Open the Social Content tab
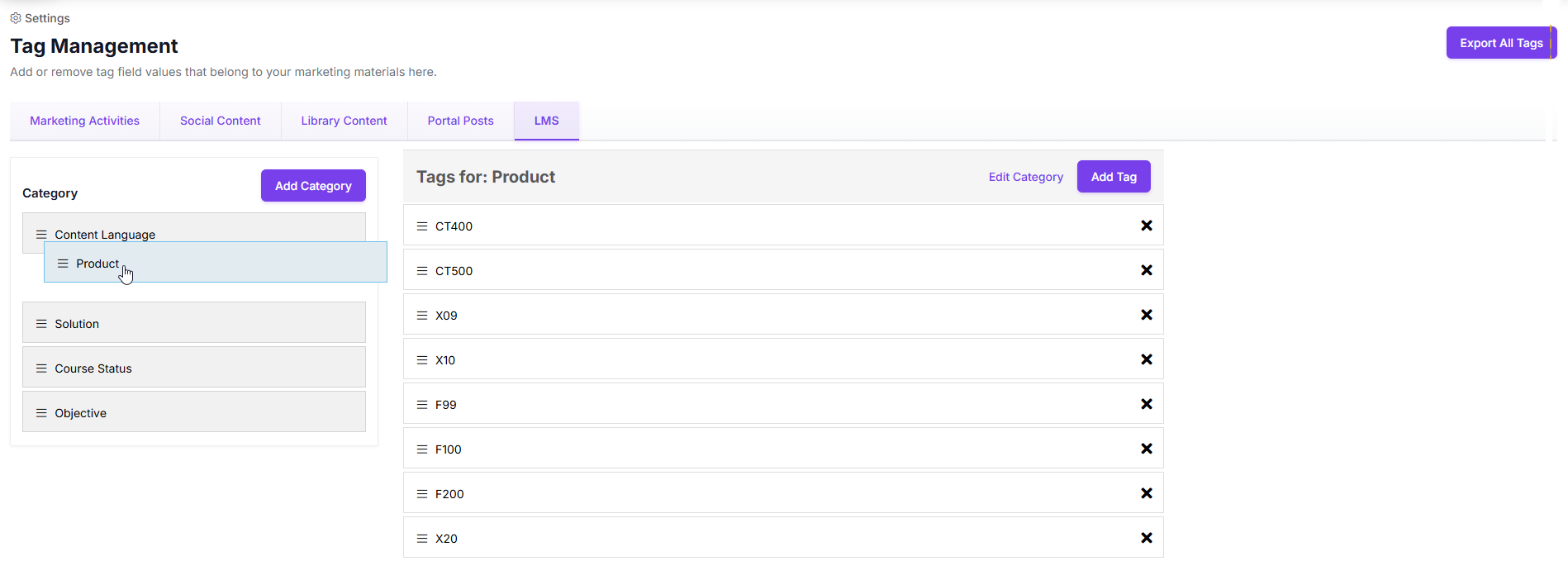 220,121
